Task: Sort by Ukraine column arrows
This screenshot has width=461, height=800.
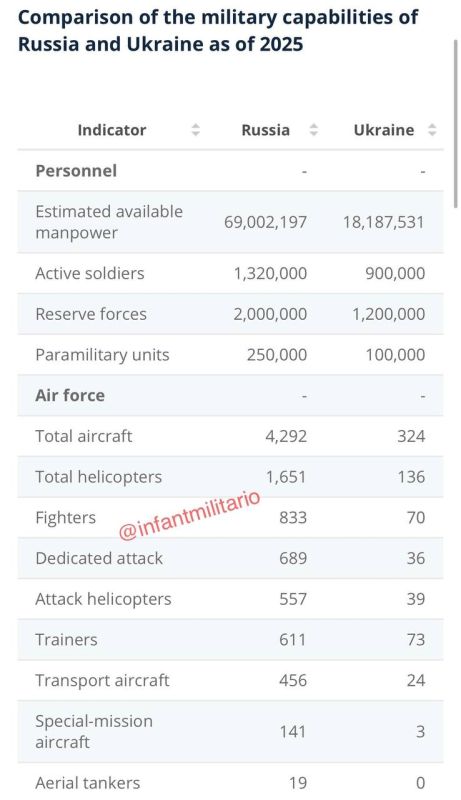Action: click(x=432, y=130)
